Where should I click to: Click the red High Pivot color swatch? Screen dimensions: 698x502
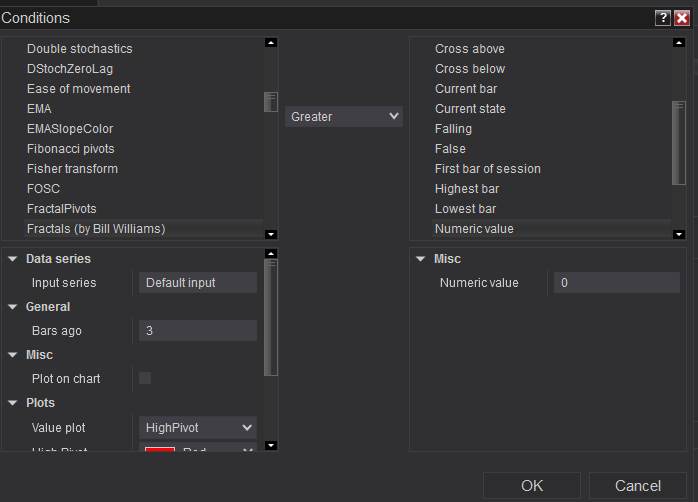[x=160, y=451]
